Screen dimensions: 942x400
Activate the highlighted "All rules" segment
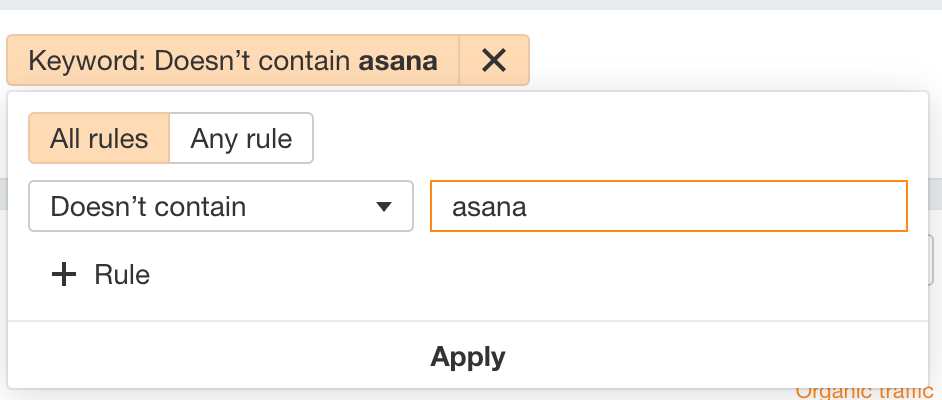click(99, 138)
